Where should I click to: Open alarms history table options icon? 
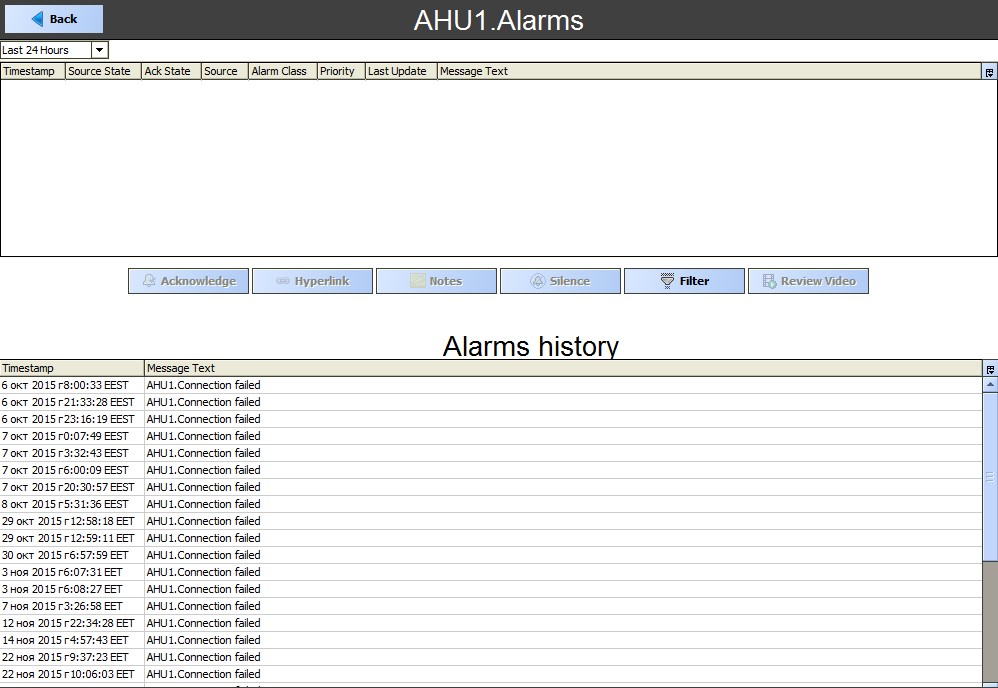[990, 369]
